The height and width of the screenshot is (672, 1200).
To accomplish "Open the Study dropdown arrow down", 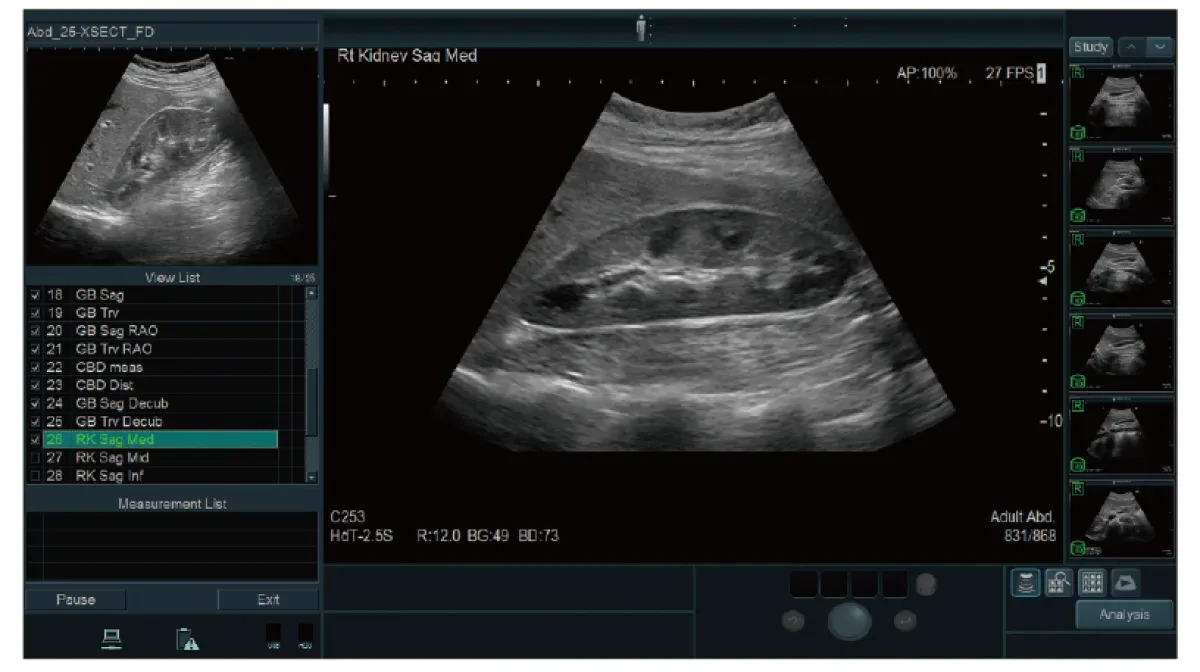I will [1160, 47].
